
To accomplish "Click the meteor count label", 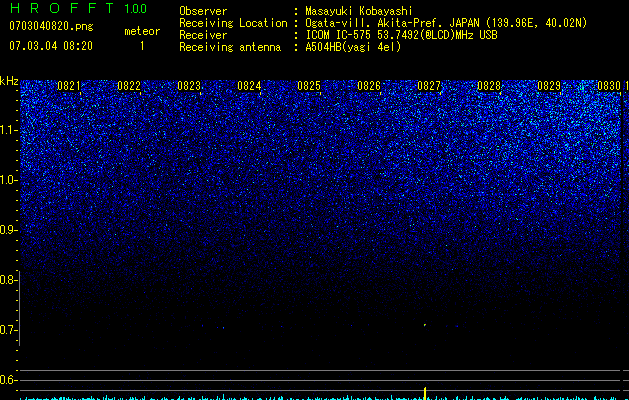I will [142, 31].
